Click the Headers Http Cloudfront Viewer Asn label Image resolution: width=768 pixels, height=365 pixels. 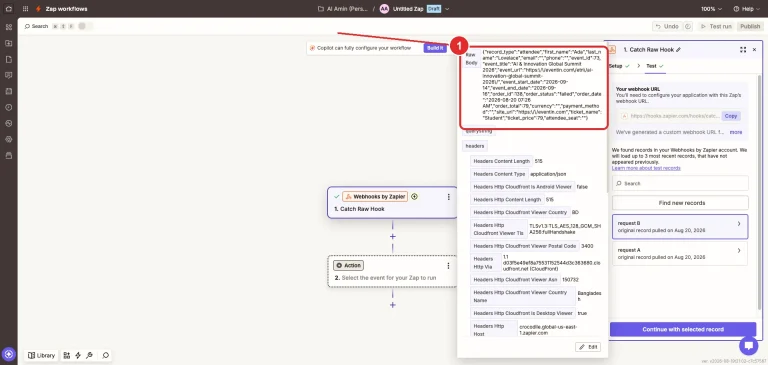tap(515, 279)
